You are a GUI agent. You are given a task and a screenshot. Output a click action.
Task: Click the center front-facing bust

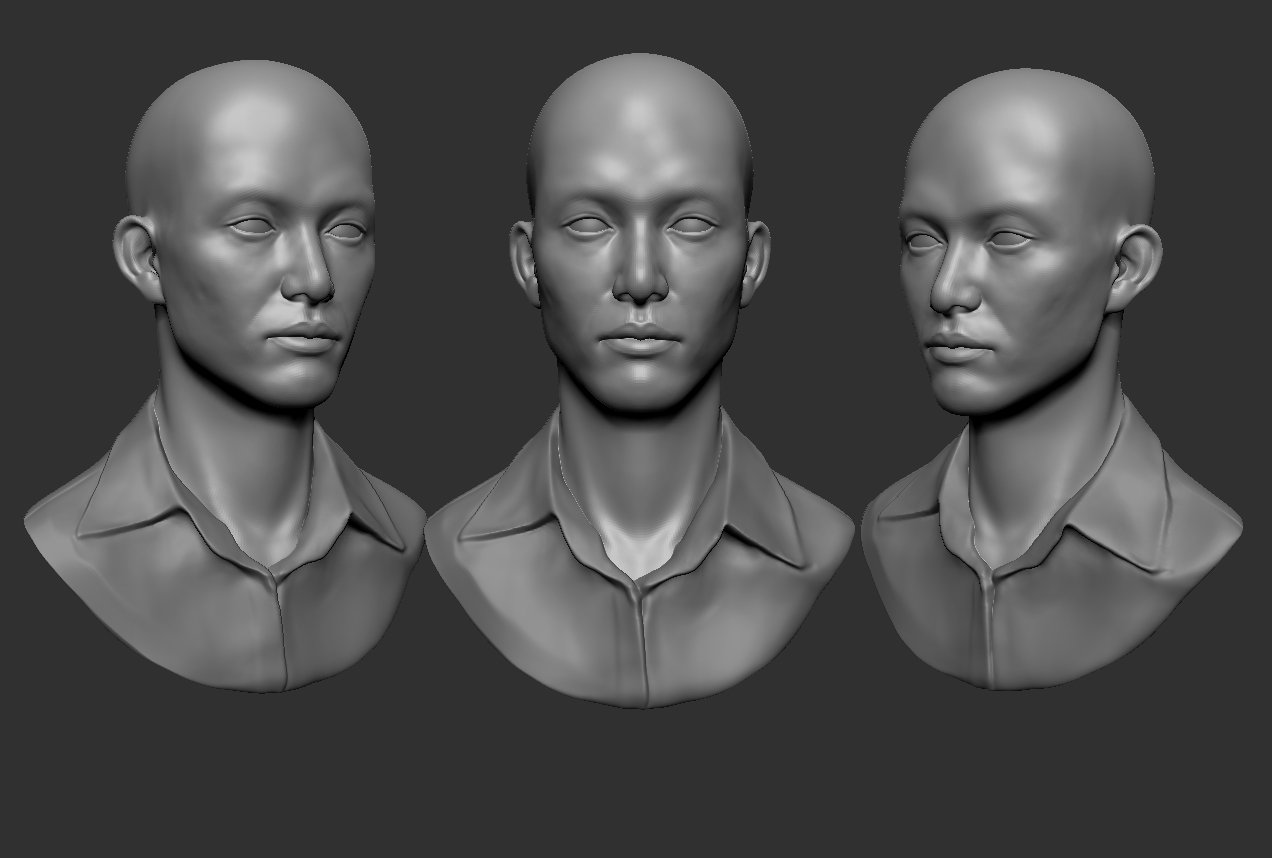[640, 300]
